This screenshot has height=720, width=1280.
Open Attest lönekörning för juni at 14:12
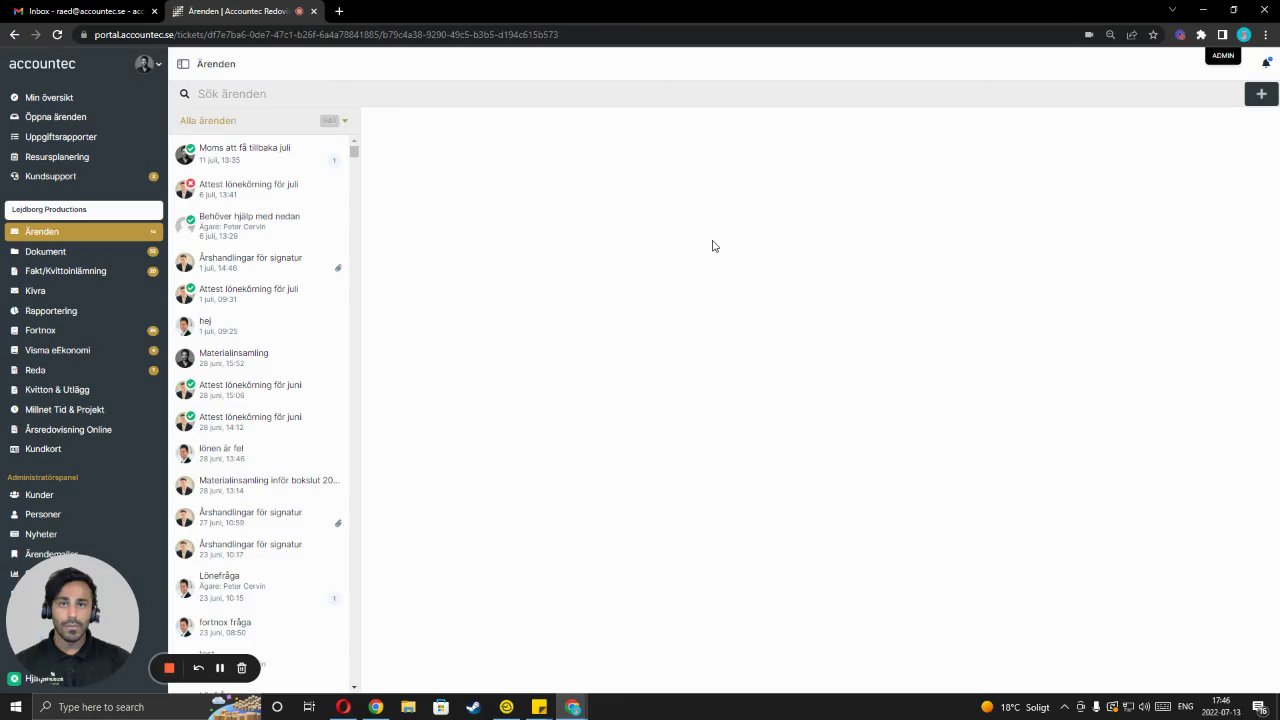[x=259, y=422]
